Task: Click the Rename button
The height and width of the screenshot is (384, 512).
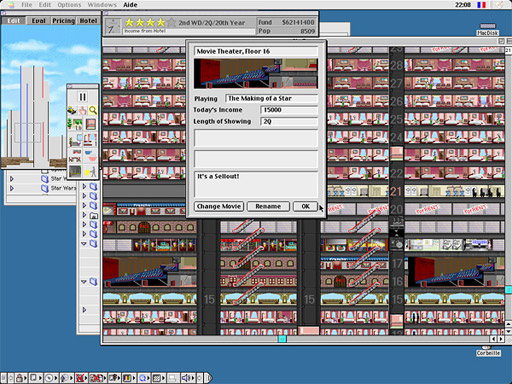Action: click(x=268, y=206)
